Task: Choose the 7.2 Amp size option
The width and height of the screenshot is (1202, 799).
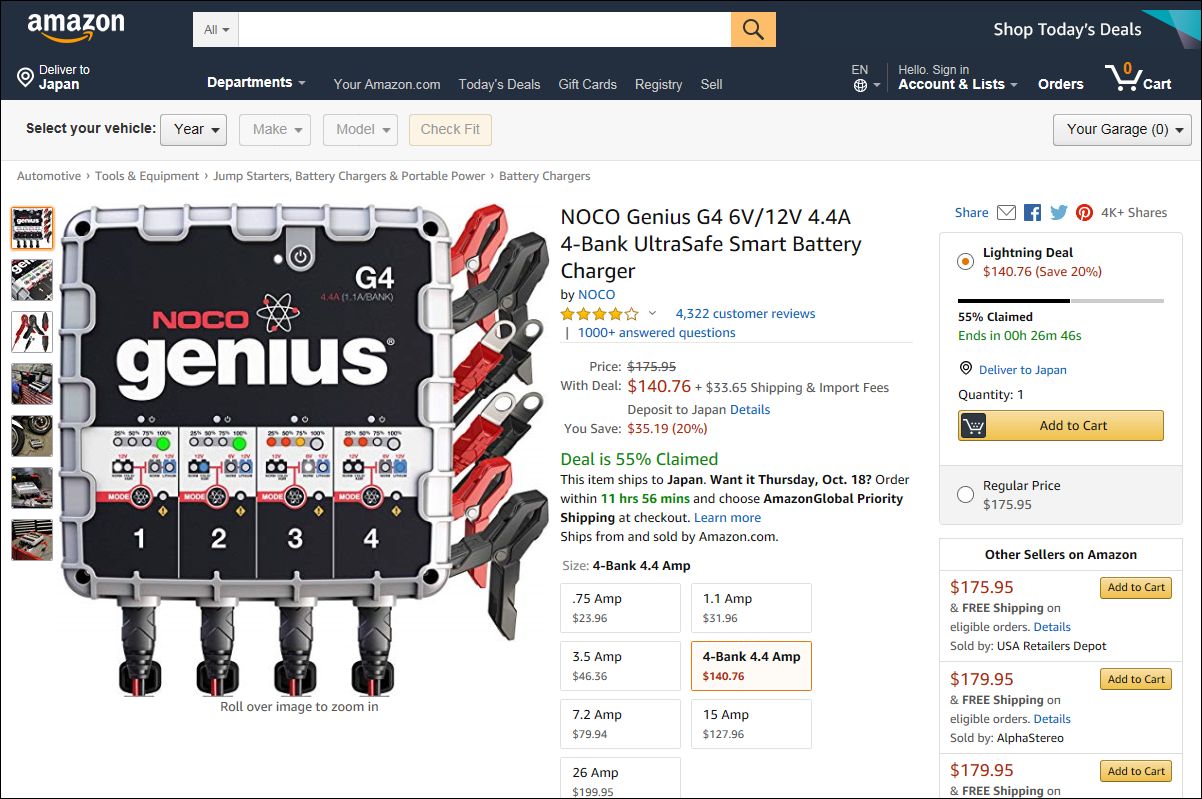Action: click(620, 723)
